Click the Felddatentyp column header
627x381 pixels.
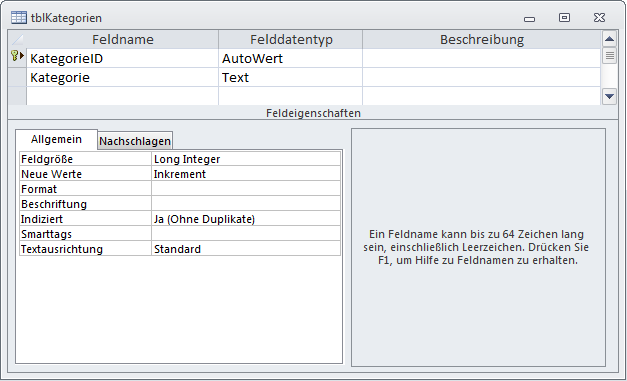click(x=291, y=39)
